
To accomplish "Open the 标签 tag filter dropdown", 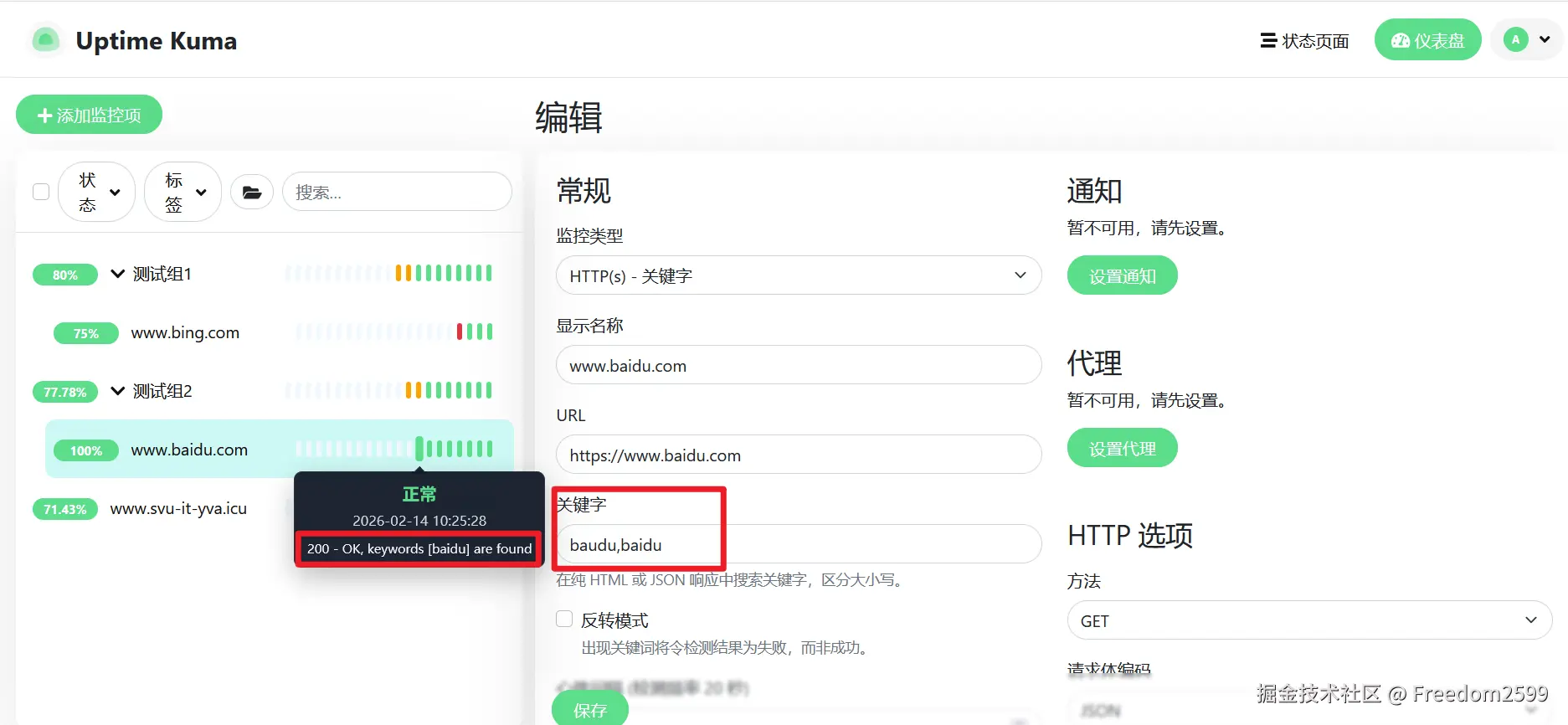I will [183, 192].
